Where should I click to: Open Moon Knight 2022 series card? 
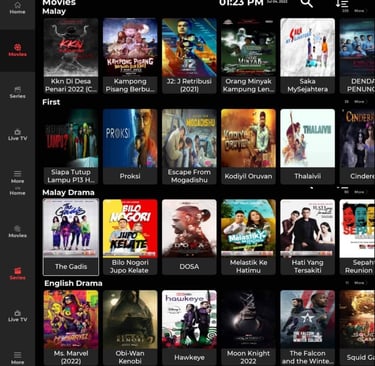point(248,328)
